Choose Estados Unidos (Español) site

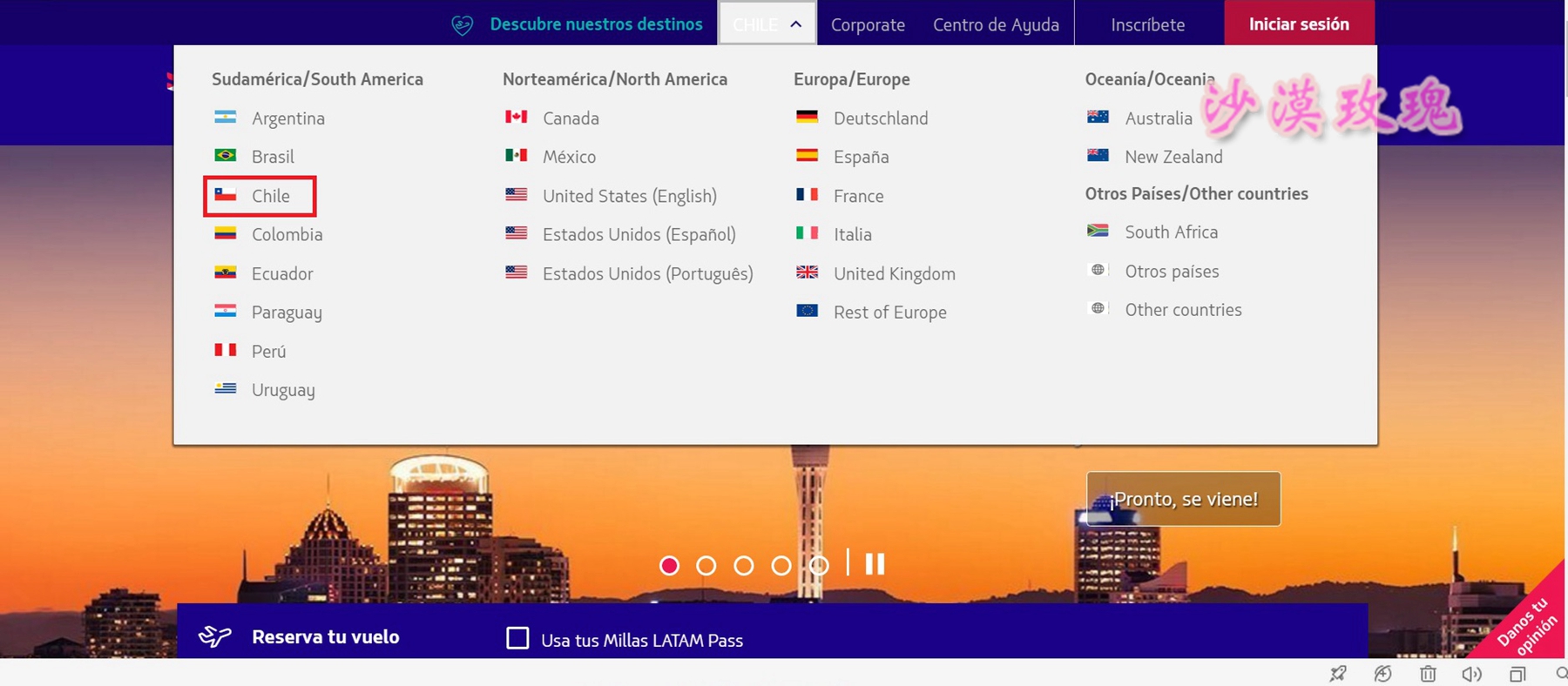pyautogui.click(x=639, y=234)
